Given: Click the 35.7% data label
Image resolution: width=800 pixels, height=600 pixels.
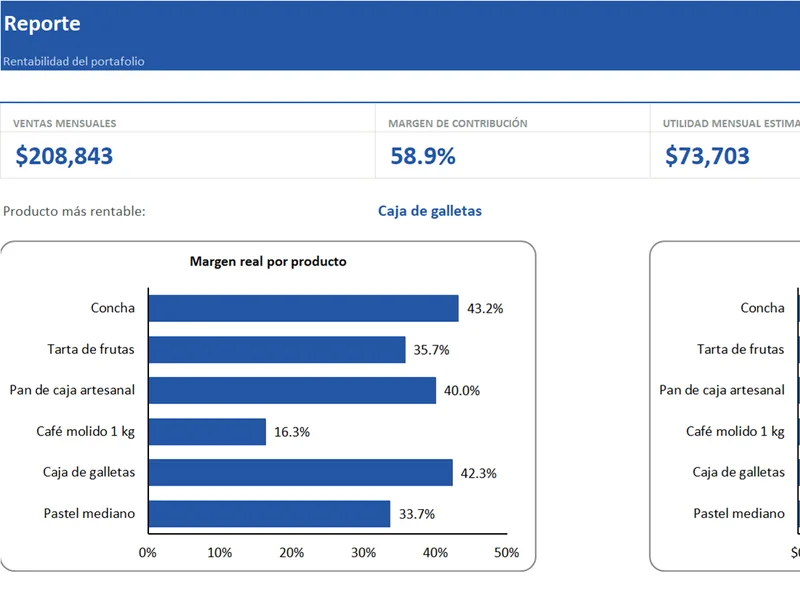Looking at the screenshot, I should pos(431,350).
